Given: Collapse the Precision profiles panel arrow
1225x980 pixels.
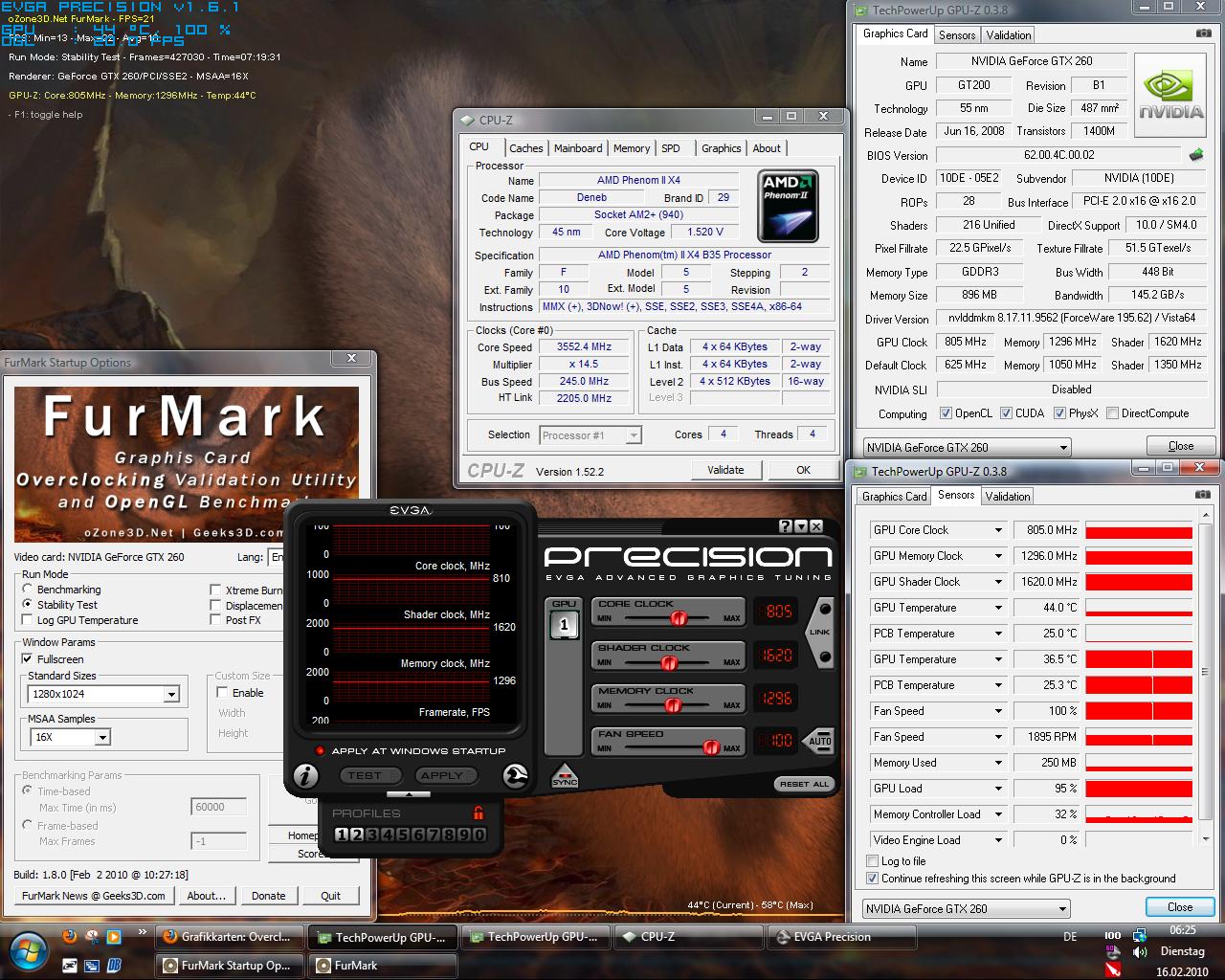Looking at the screenshot, I should 409,794.
